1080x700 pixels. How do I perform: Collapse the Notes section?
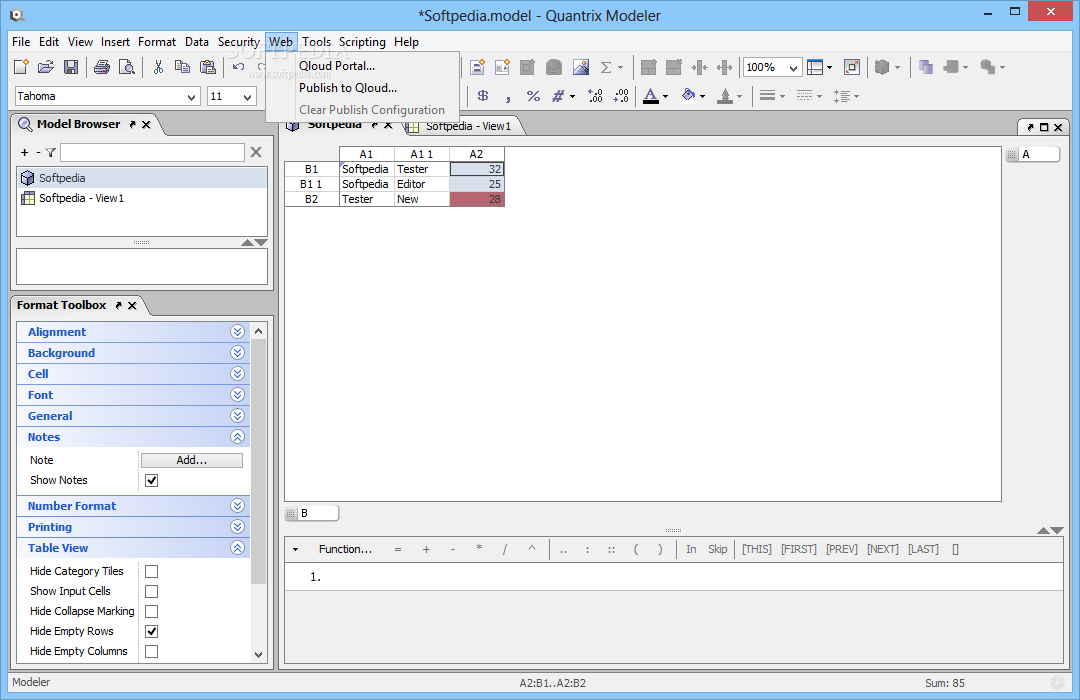point(237,437)
